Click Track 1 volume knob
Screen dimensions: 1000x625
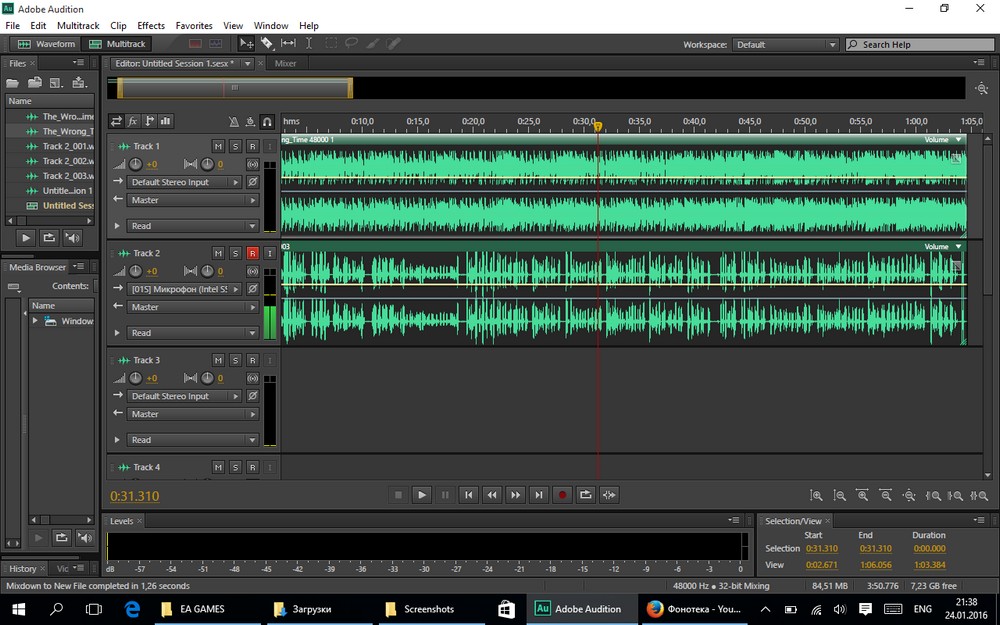[x=136, y=164]
